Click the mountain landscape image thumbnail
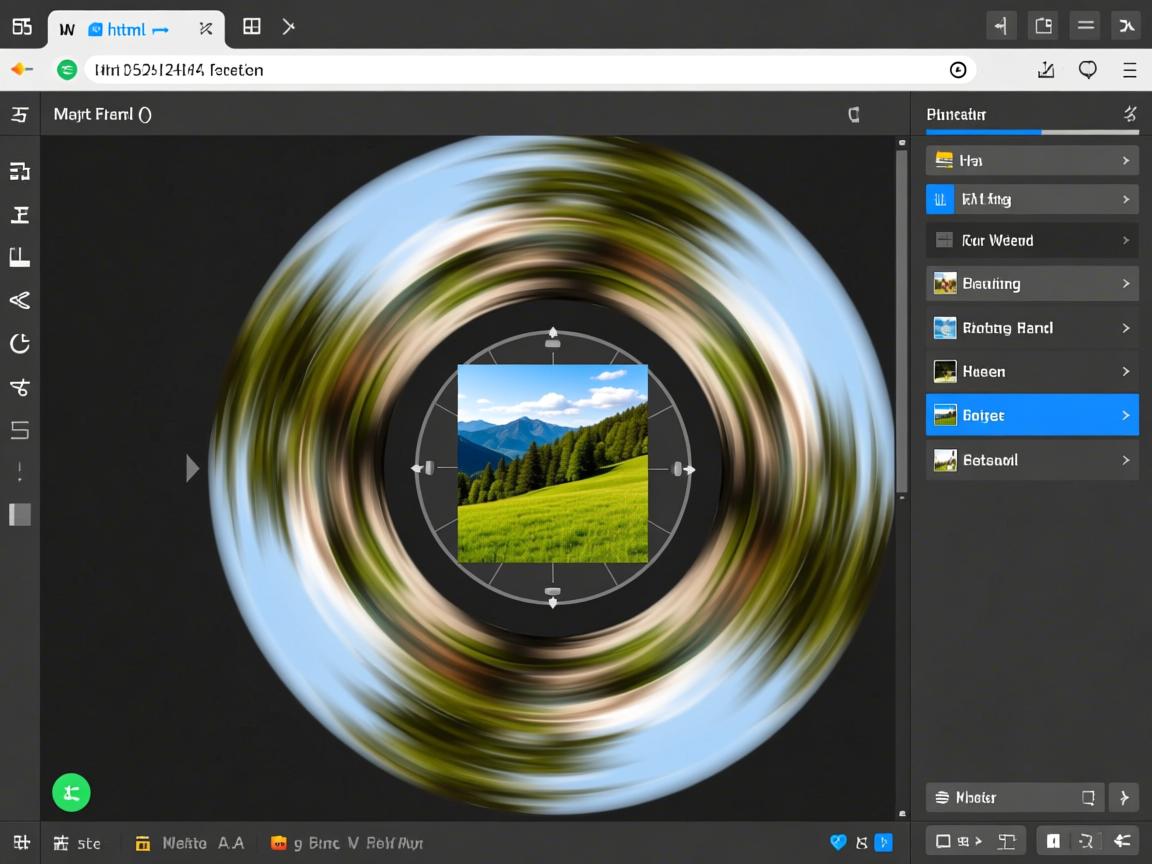The image size is (1152, 864). pyautogui.click(x=552, y=463)
